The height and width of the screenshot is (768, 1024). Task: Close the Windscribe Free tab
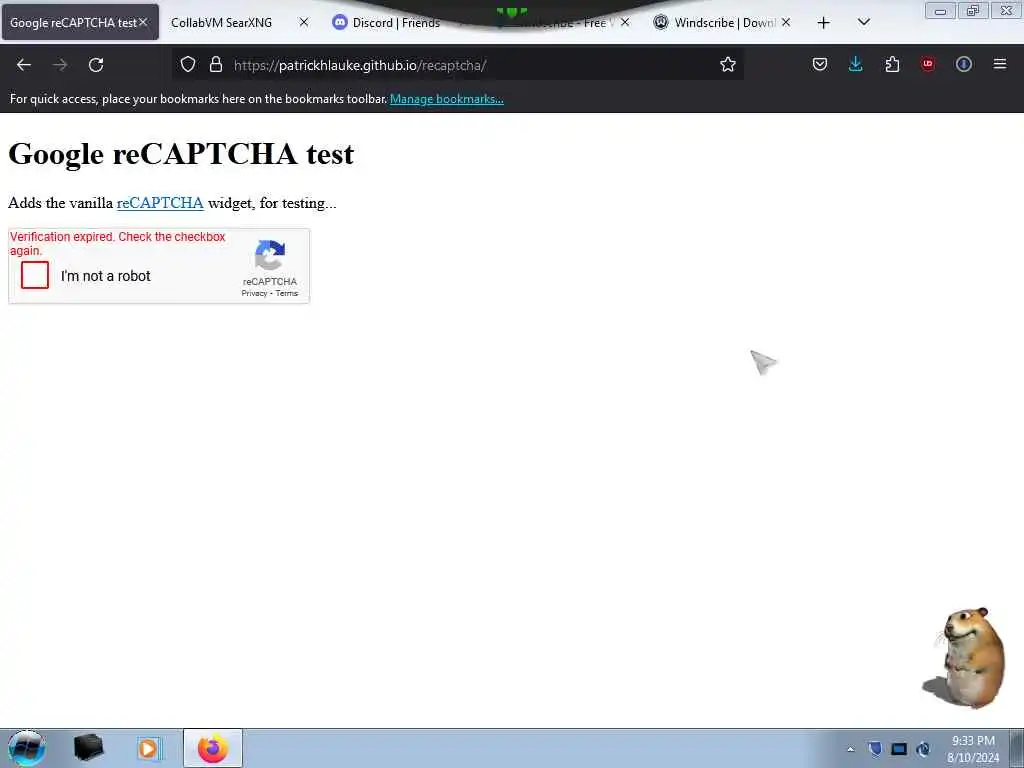(625, 22)
